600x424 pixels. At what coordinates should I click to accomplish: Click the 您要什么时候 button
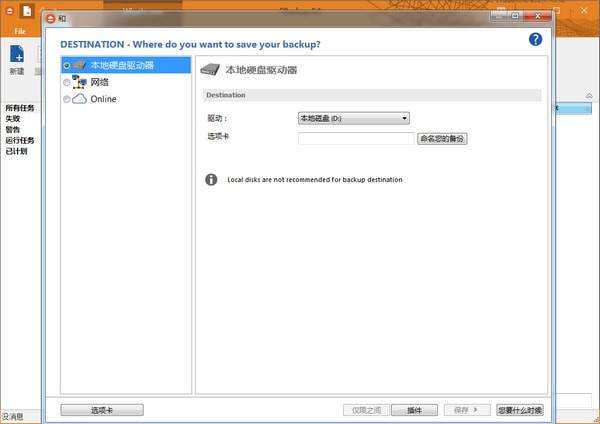coord(519,410)
